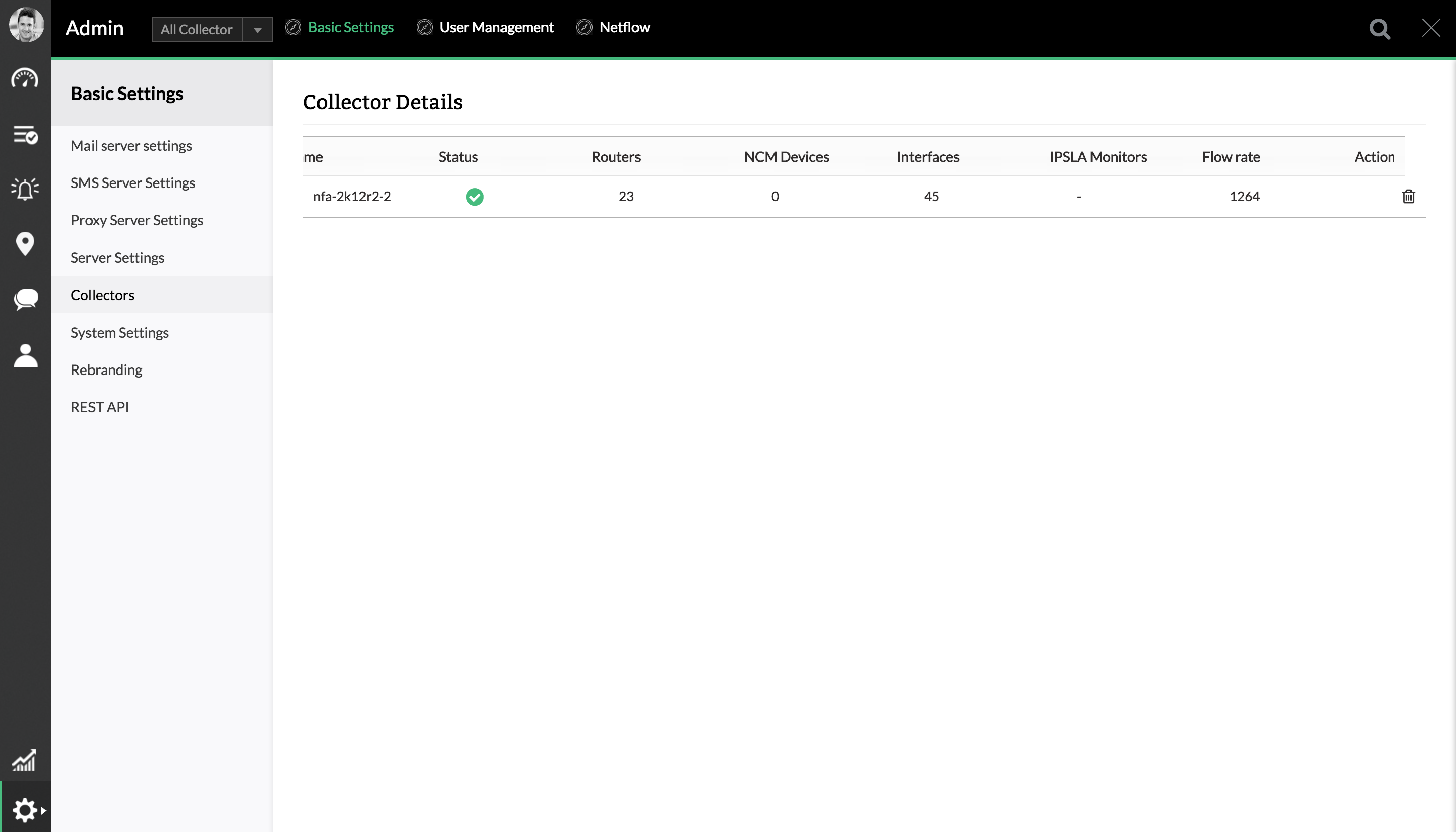Switch to User Management tab
The width and height of the screenshot is (1456, 832).
(x=496, y=27)
